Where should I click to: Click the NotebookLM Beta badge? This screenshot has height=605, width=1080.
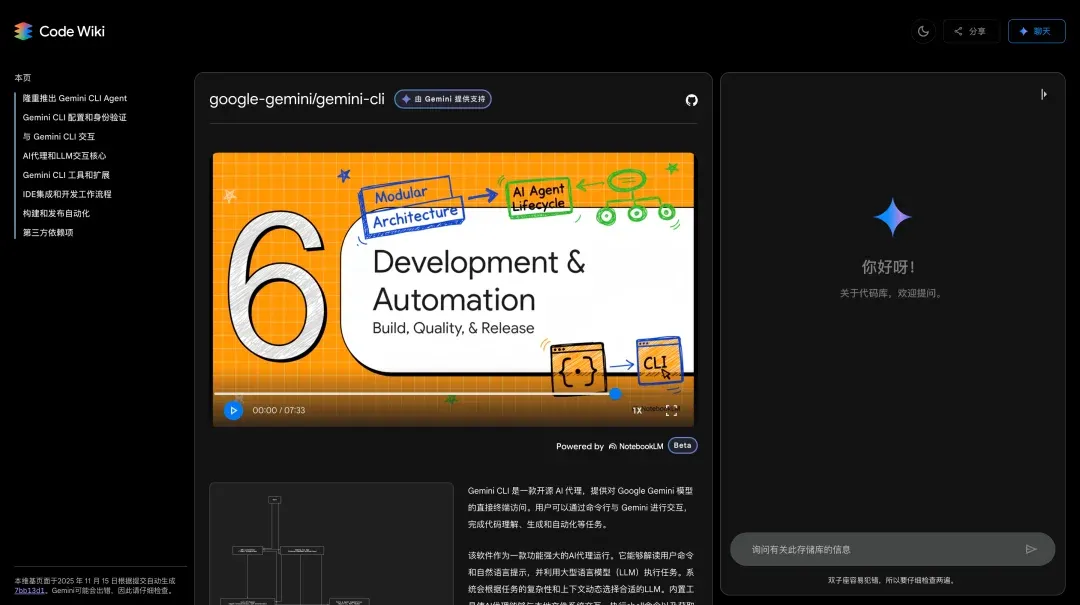[682, 446]
